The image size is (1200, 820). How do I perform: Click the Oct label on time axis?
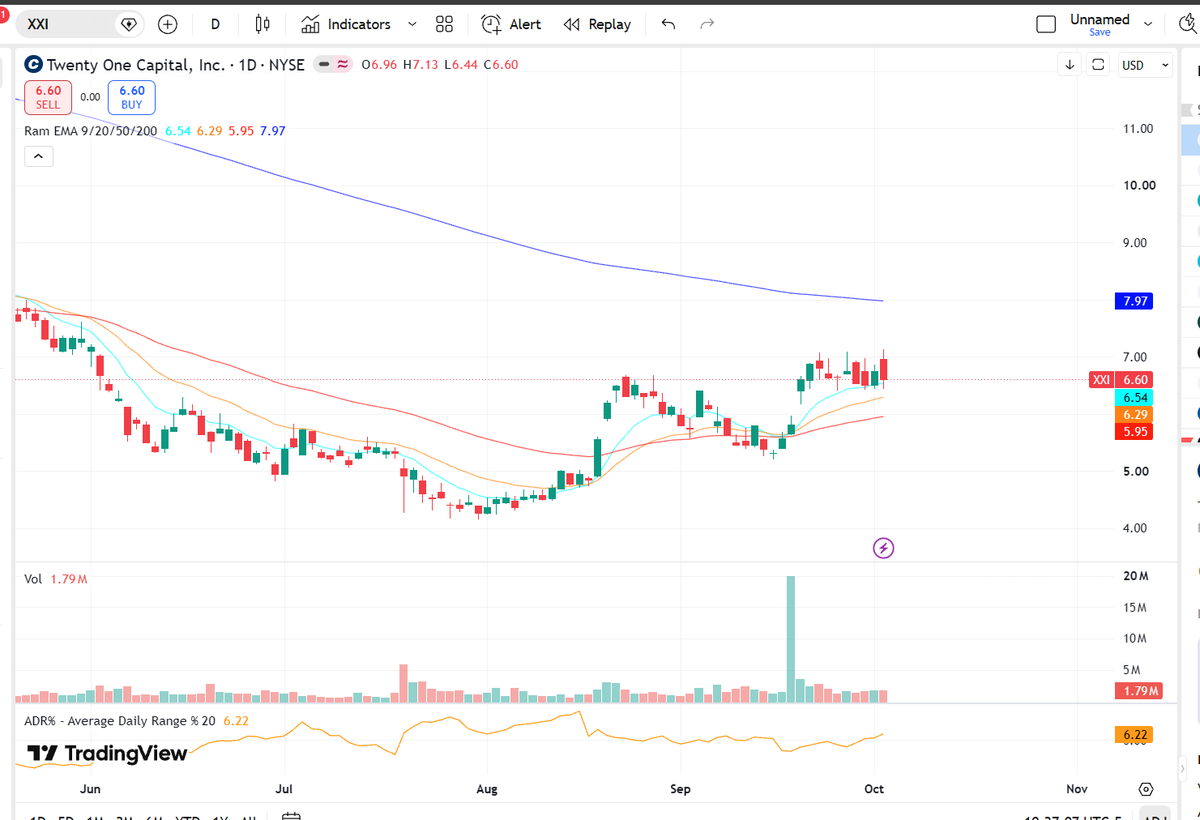point(874,789)
